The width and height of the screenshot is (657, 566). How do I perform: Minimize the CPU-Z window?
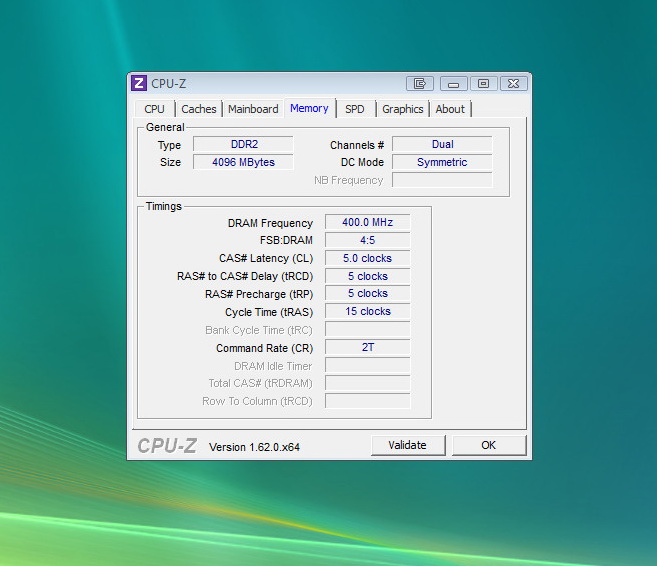pyautogui.click(x=454, y=83)
